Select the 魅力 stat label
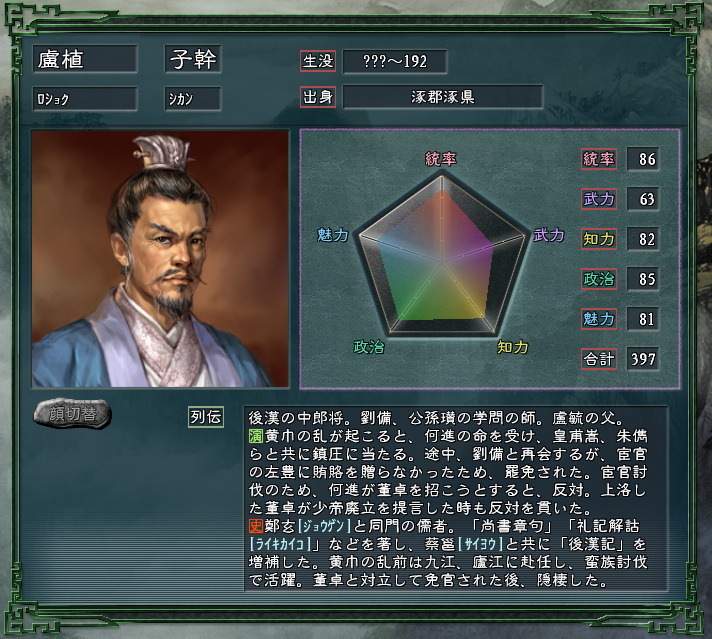Viewport: 712px width, 639px height. click(598, 319)
